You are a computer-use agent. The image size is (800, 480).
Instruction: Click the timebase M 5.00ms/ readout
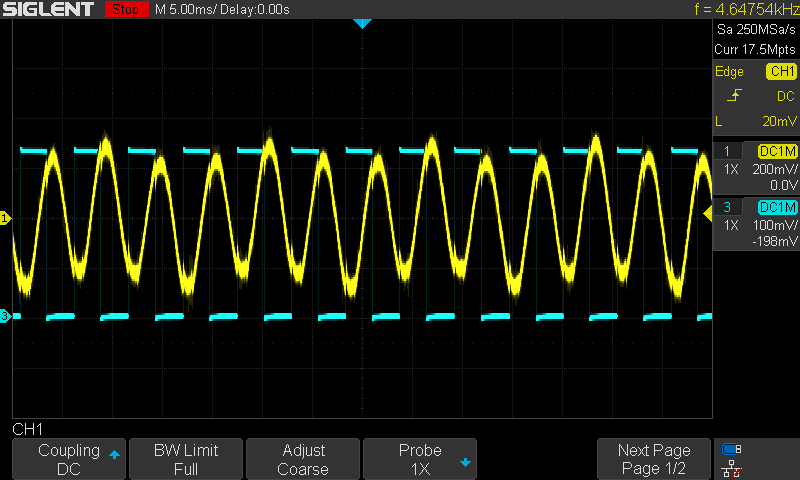pyautogui.click(x=186, y=10)
